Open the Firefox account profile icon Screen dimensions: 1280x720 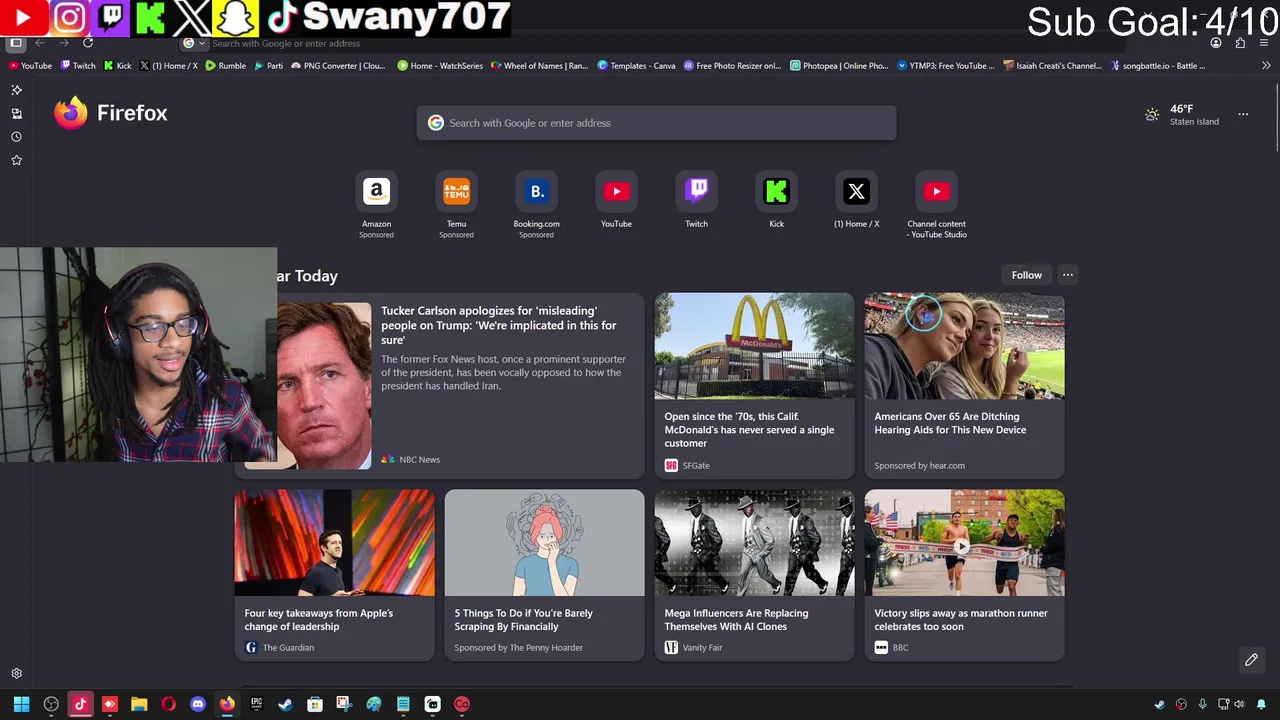tap(1216, 43)
